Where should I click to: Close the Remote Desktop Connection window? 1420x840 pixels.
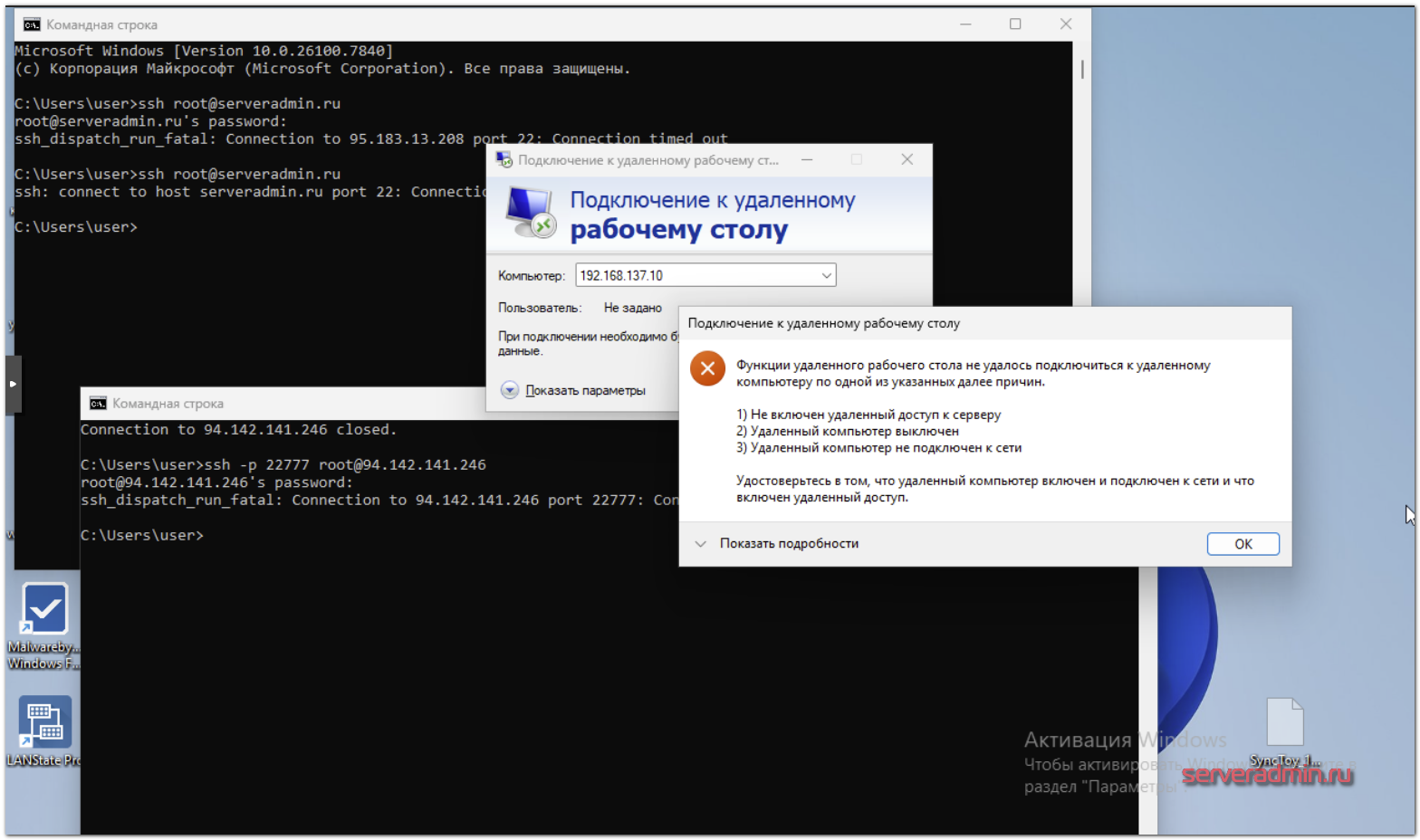click(907, 160)
